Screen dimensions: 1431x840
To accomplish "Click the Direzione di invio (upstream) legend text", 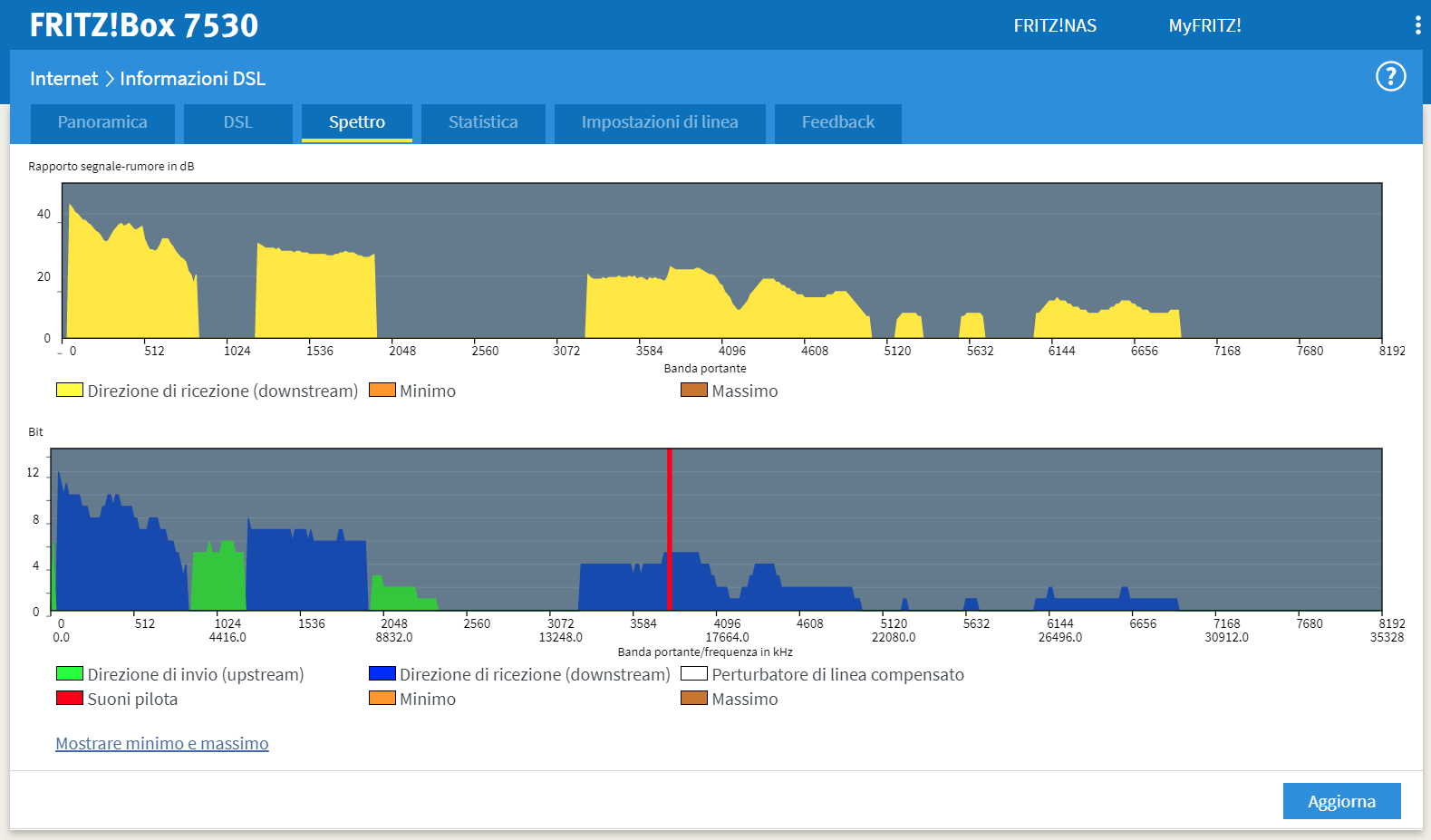I will pos(196,674).
